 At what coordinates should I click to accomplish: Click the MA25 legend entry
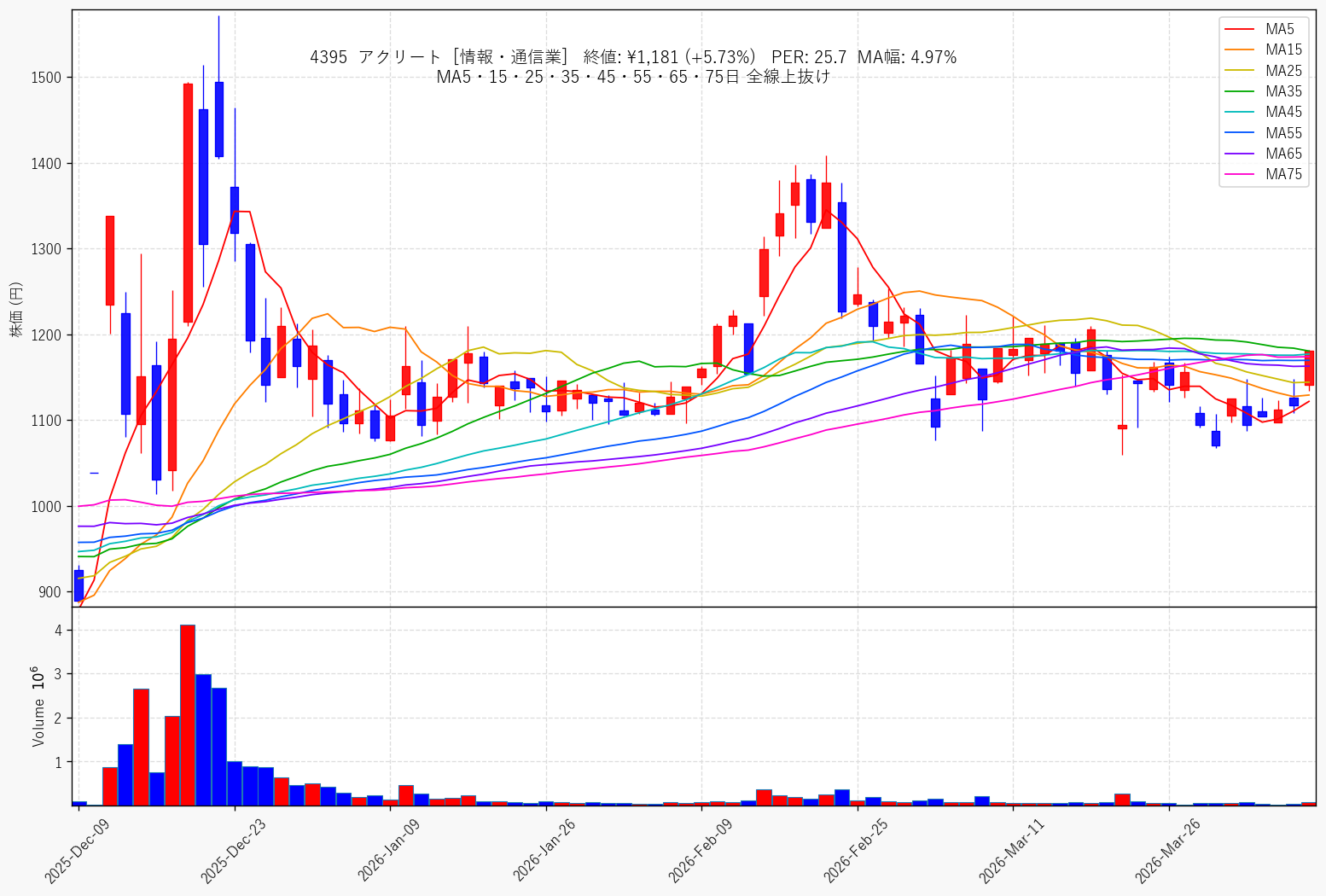1263,71
